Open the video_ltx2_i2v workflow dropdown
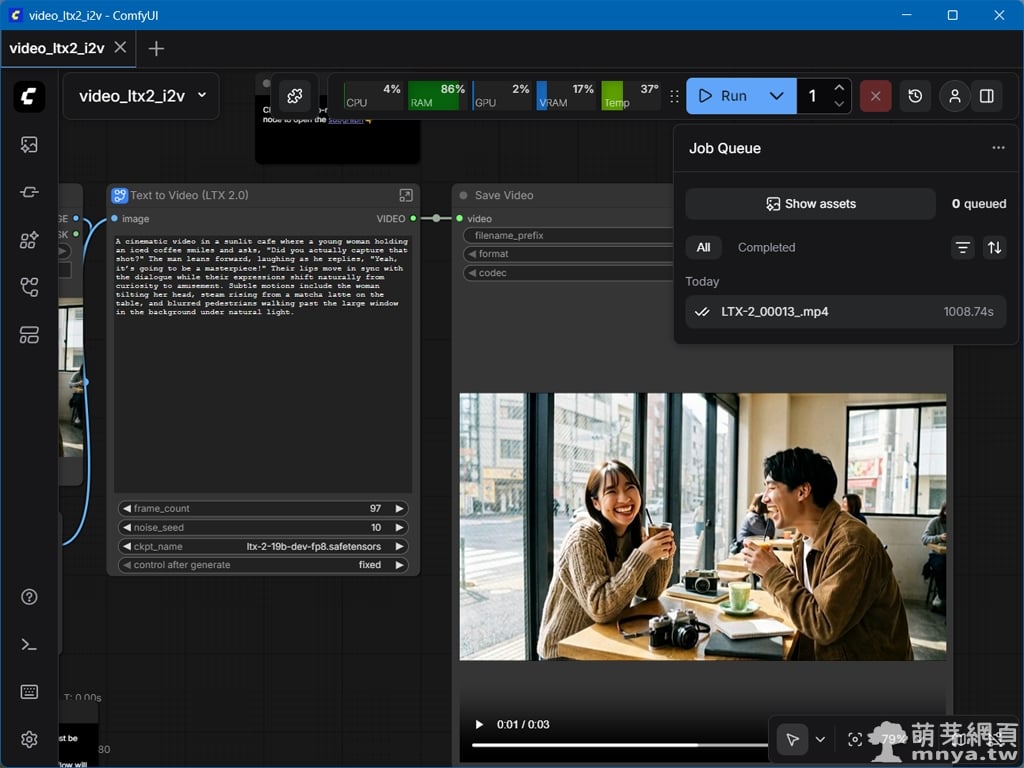The image size is (1024, 768). click(x=141, y=96)
